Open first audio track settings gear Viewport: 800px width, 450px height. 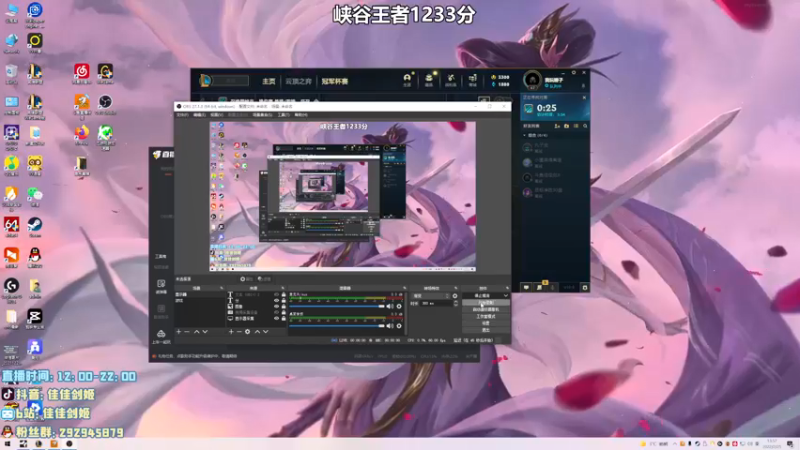coord(399,306)
